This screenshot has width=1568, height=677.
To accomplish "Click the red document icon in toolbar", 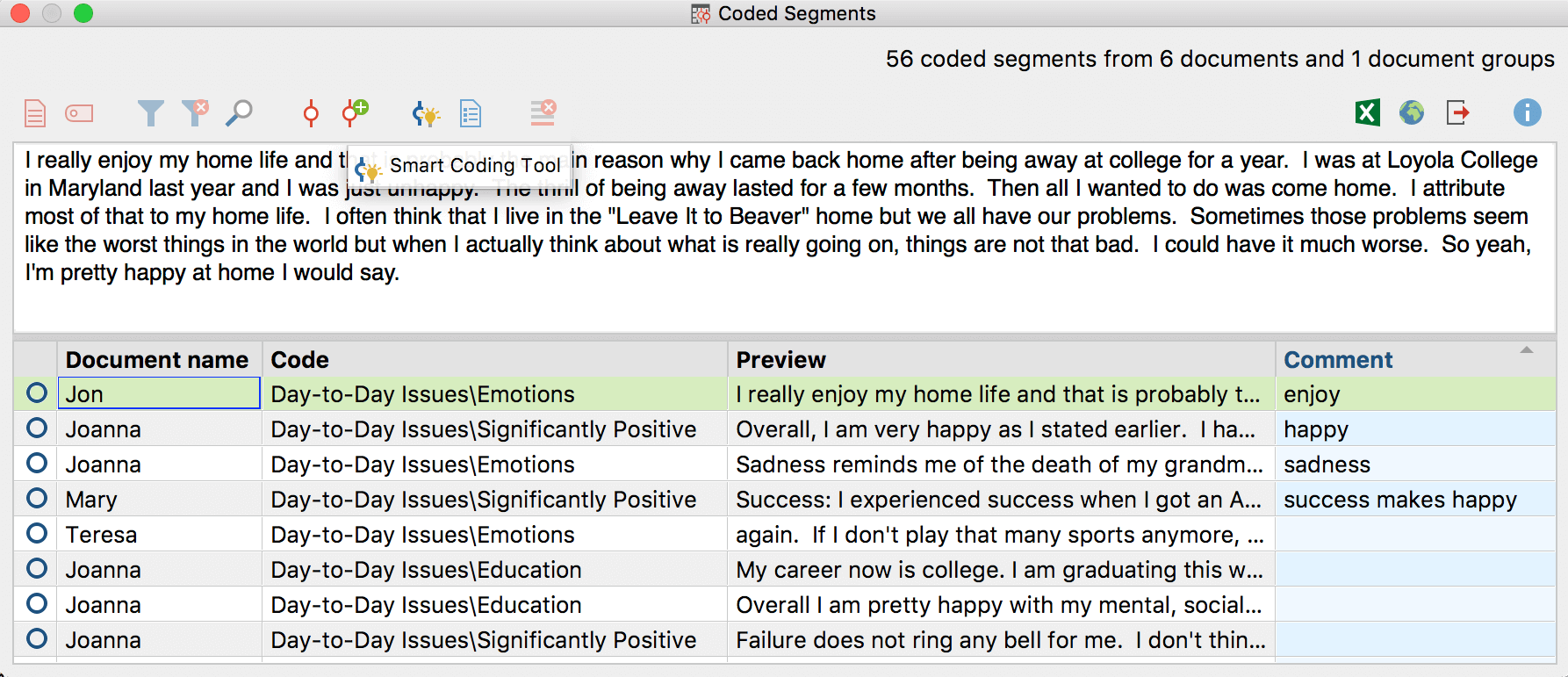I will click(x=35, y=113).
